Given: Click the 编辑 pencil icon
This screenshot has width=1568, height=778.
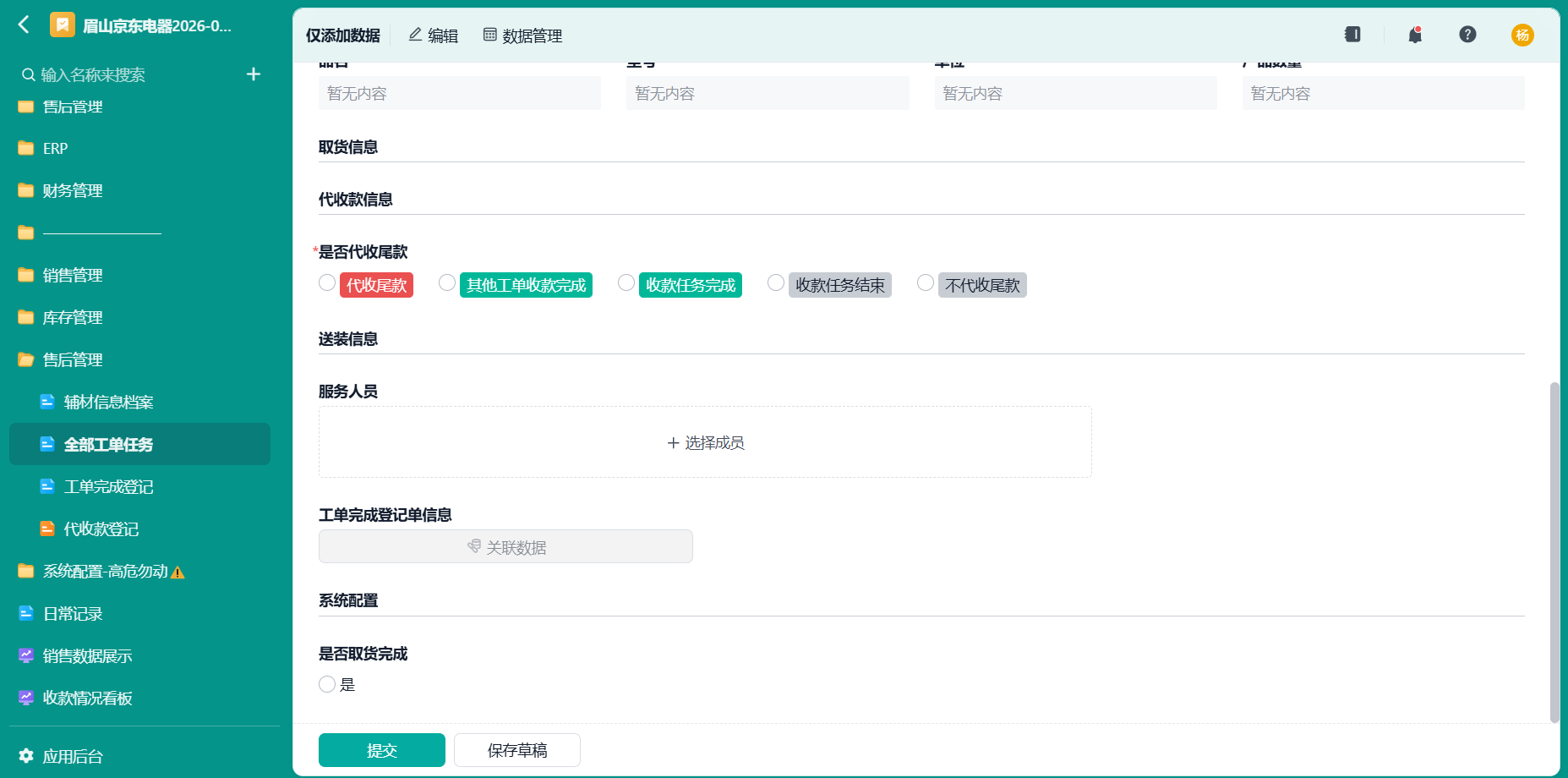Looking at the screenshot, I should click(415, 35).
